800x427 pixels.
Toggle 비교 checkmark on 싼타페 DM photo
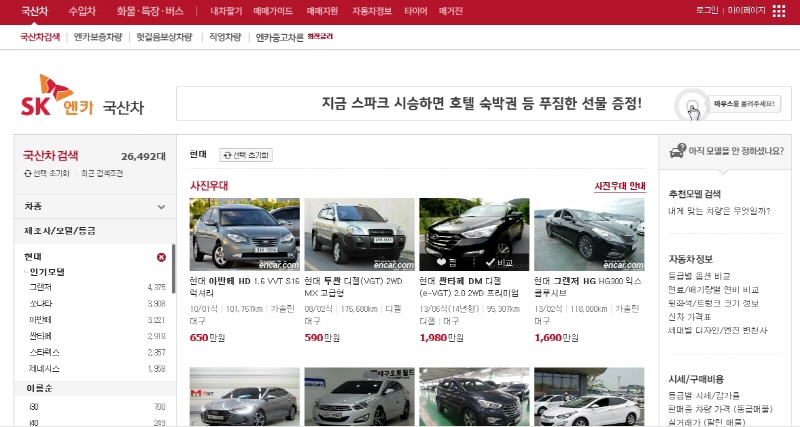499,262
